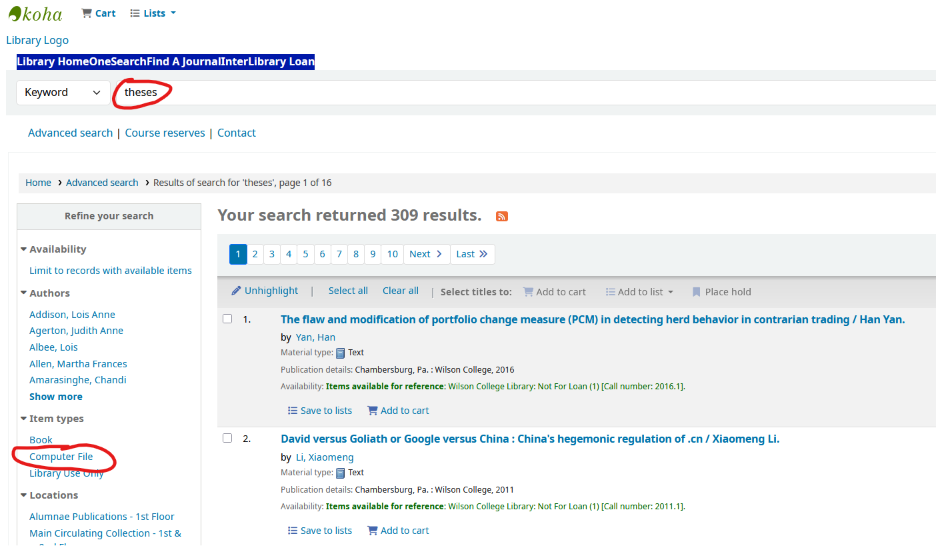This screenshot has height=546, width=936.
Task: Save result 1 to lists
Action: coord(320,411)
